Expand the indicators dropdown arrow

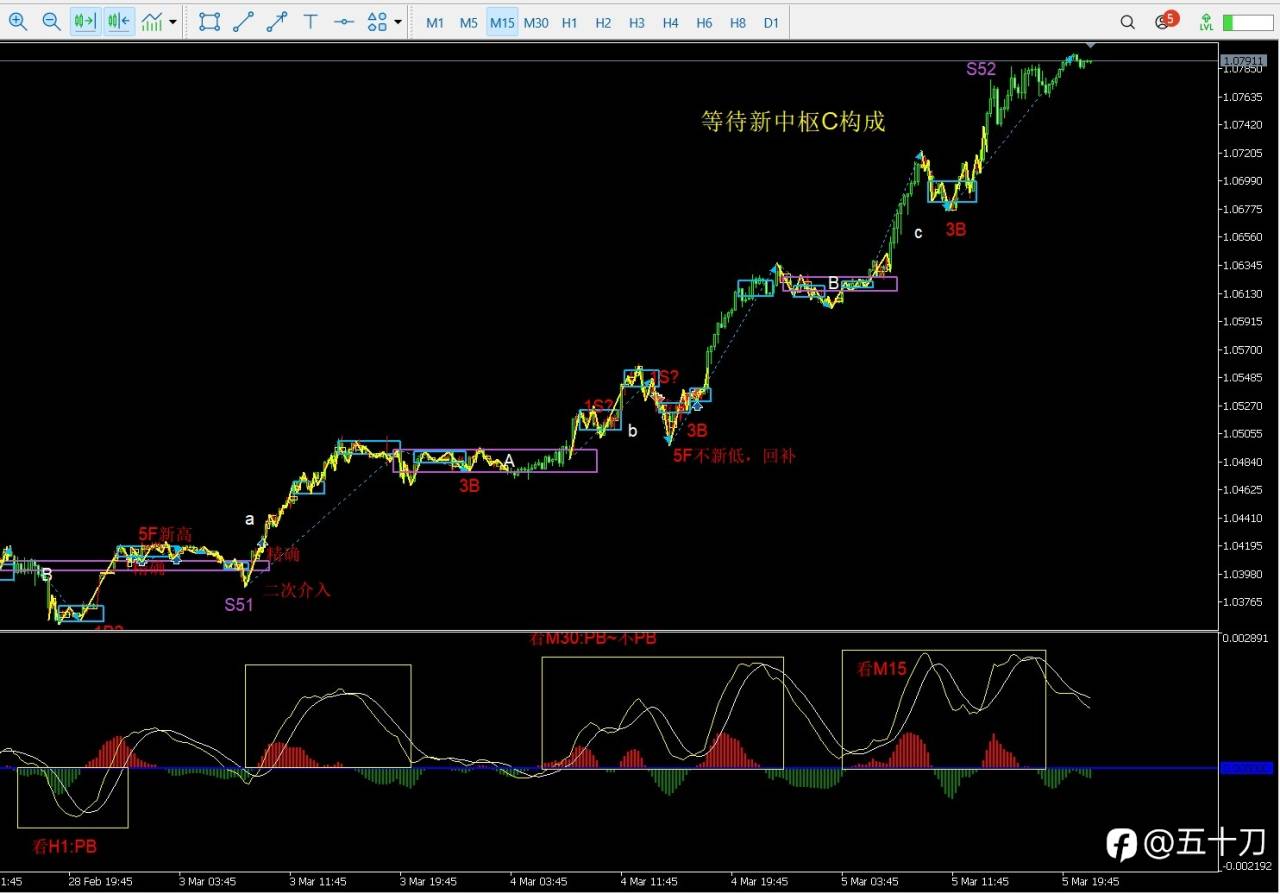coord(173,22)
